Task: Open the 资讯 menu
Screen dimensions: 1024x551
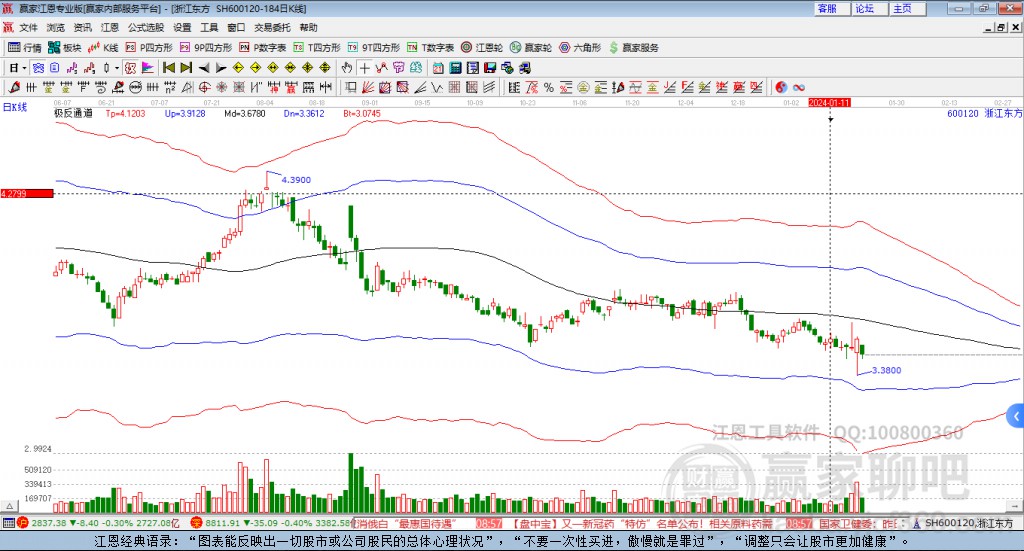Action: click(82, 27)
